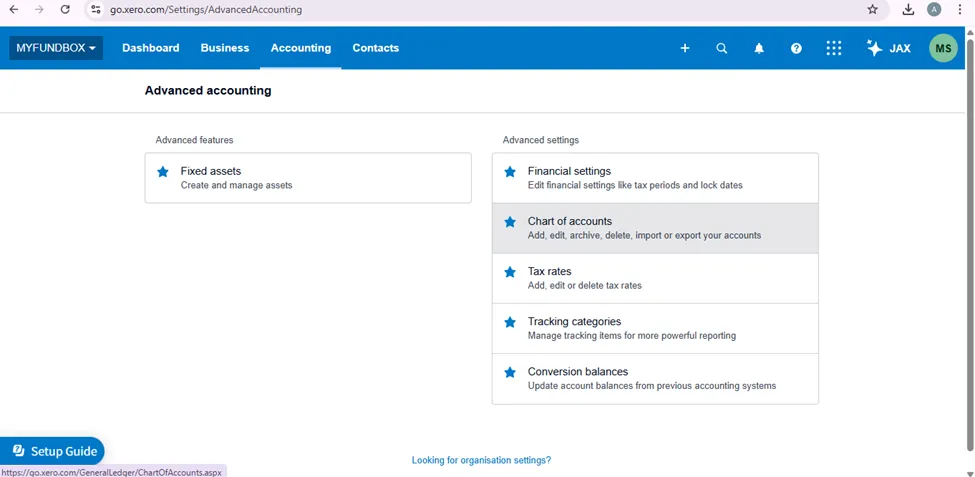975x477 pixels.
Task: Toggle favourite star for Fixed assets
Action: 163,172
